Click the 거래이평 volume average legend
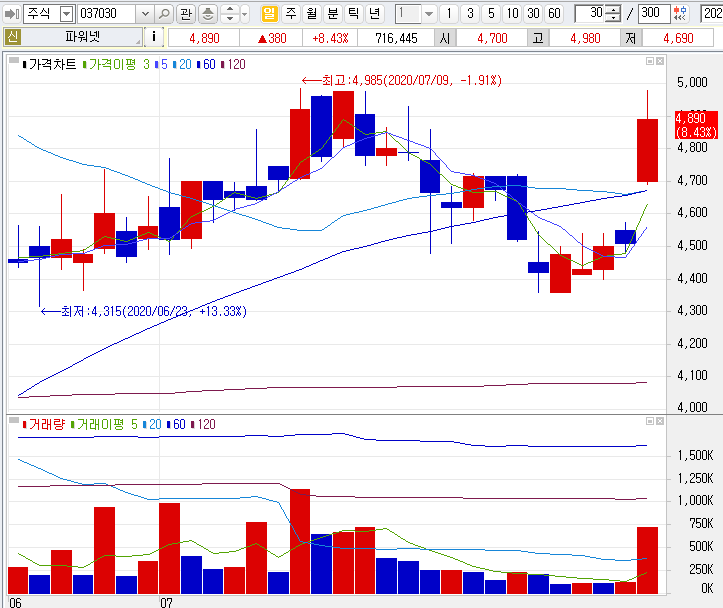The image size is (723, 608). pos(104,425)
